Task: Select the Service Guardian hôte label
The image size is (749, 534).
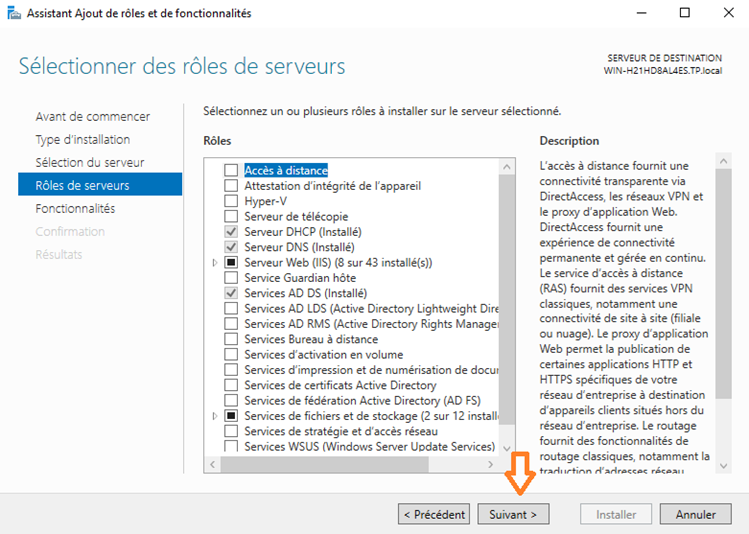Action: (300, 278)
